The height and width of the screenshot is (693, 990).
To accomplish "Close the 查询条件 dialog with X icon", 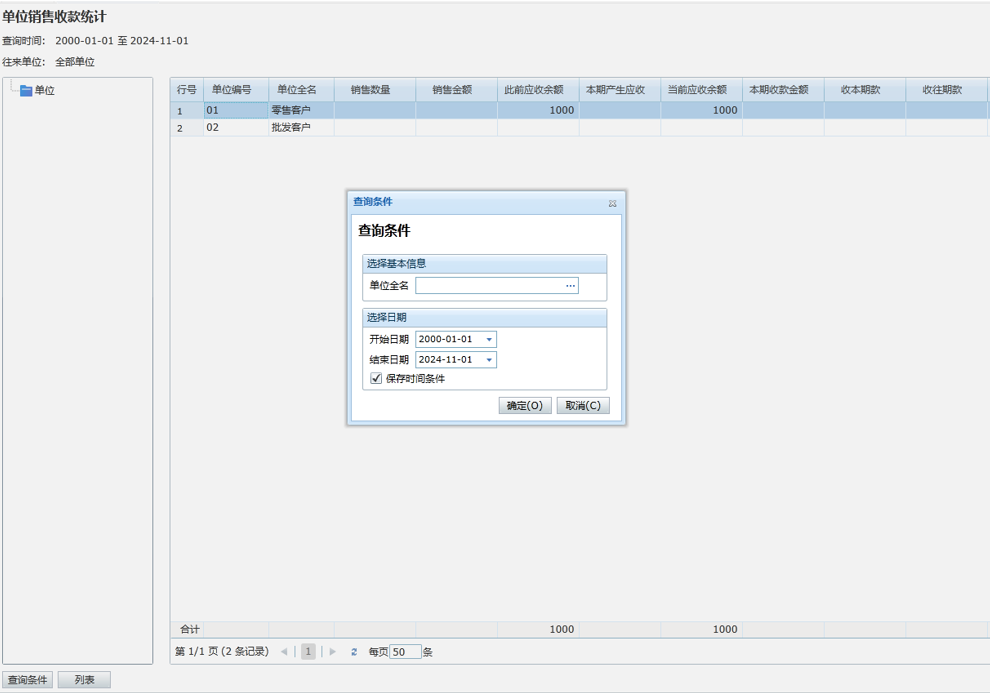I will pos(612,203).
